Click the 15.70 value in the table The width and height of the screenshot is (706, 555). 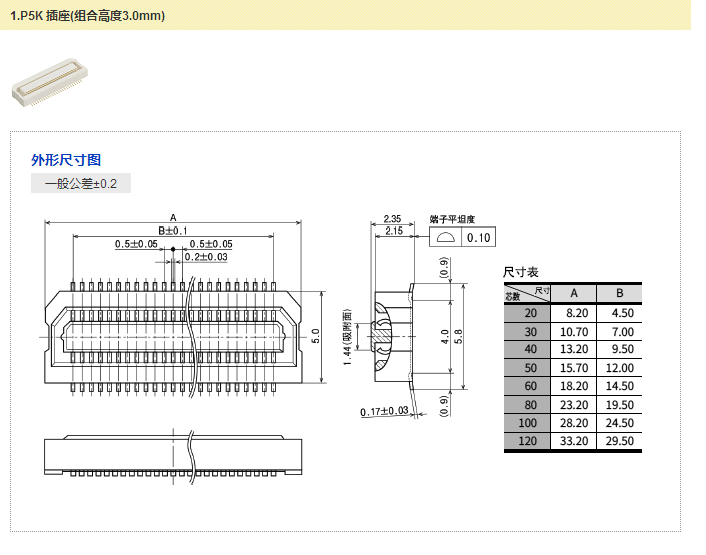pos(573,368)
